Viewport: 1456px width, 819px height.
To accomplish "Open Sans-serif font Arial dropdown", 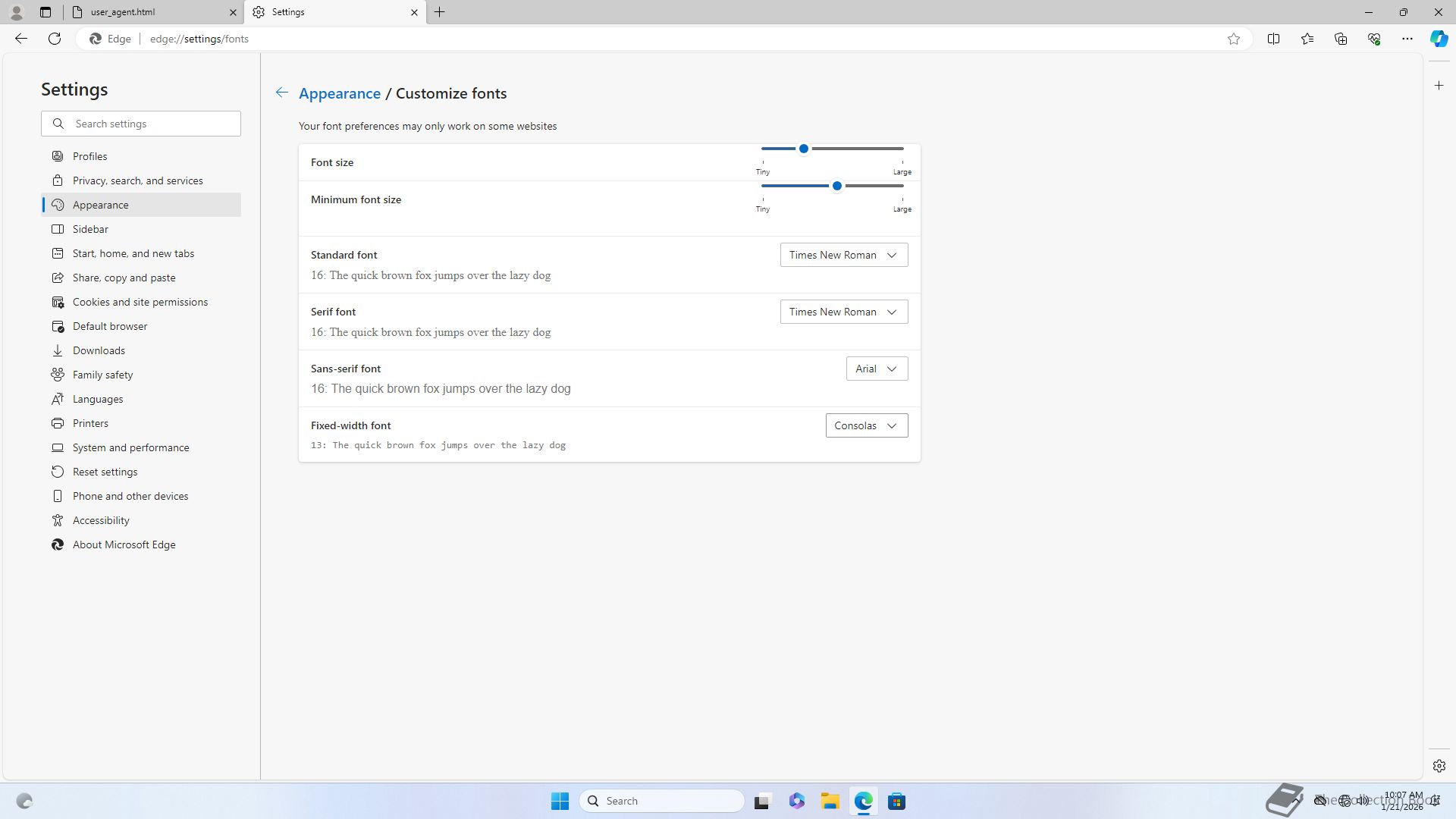I will (x=877, y=369).
